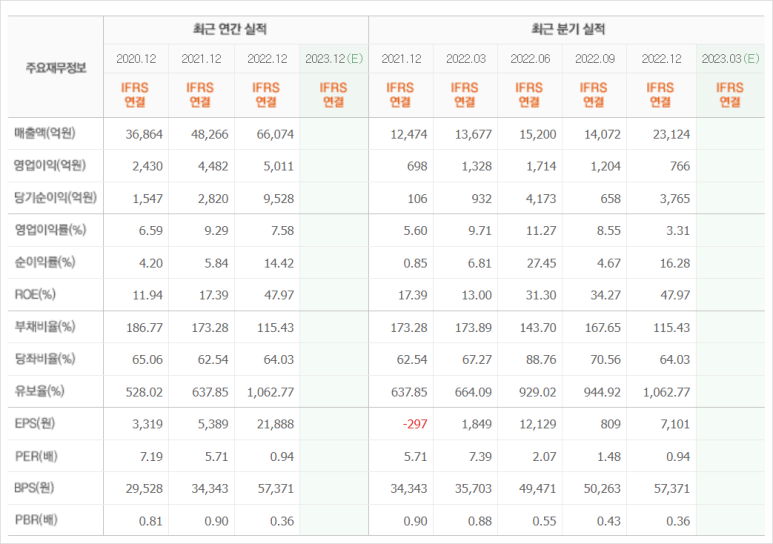Click net income value 3,765
Image resolution: width=773 pixels, height=544 pixels.
coord(675,199)
